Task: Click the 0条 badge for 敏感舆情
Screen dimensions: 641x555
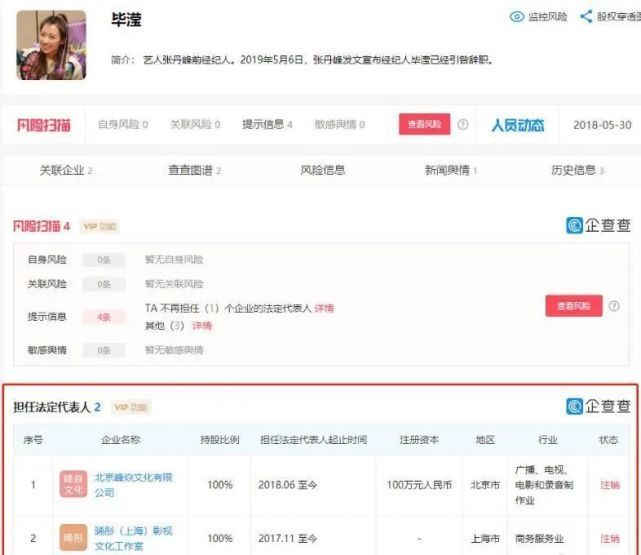Action: pos(104,350)
